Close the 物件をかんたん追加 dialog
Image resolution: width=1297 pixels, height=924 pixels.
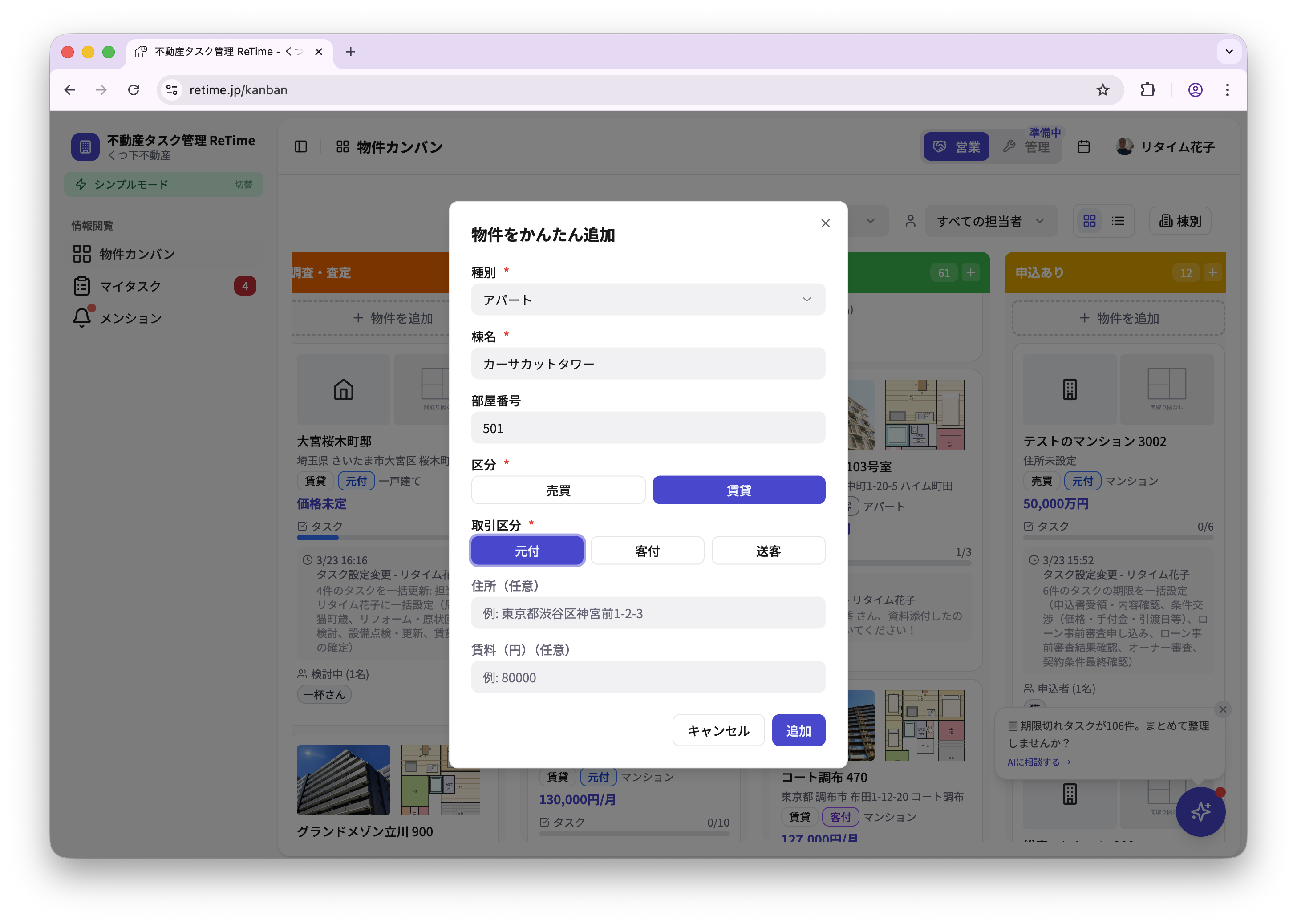pyautogui.click(x=825, y=223)
